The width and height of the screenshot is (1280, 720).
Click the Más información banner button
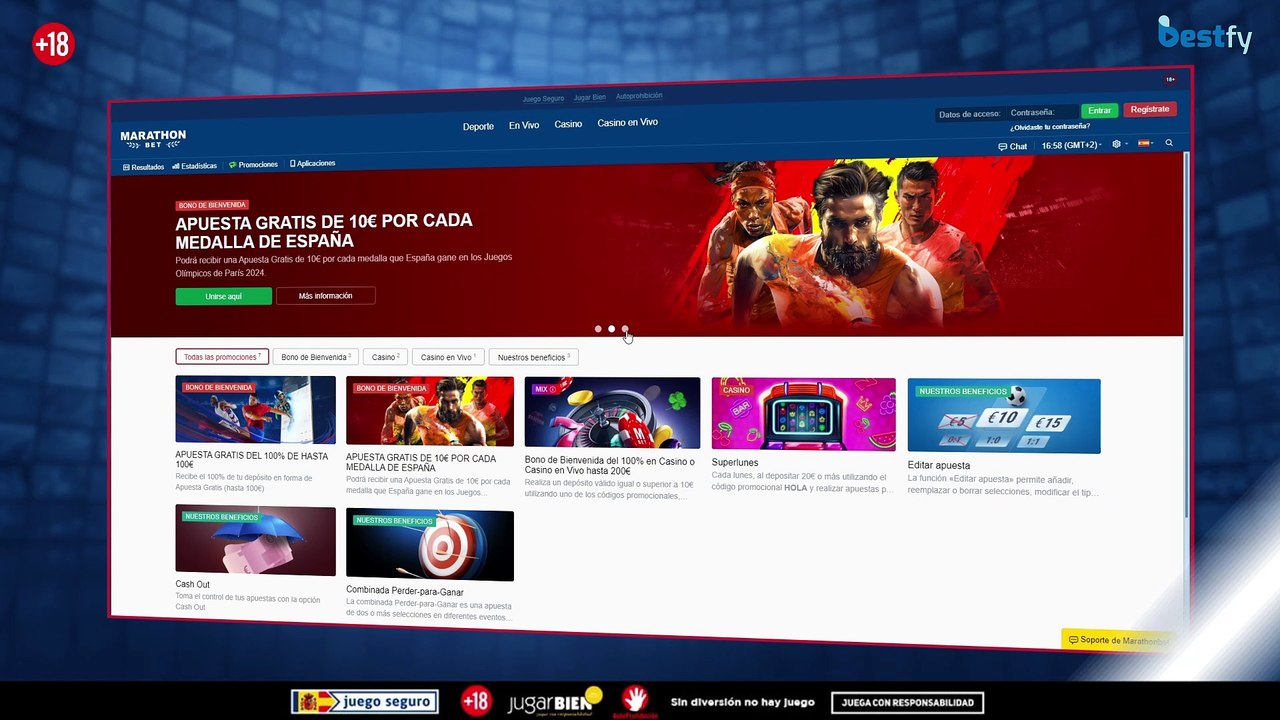(326, 296)
